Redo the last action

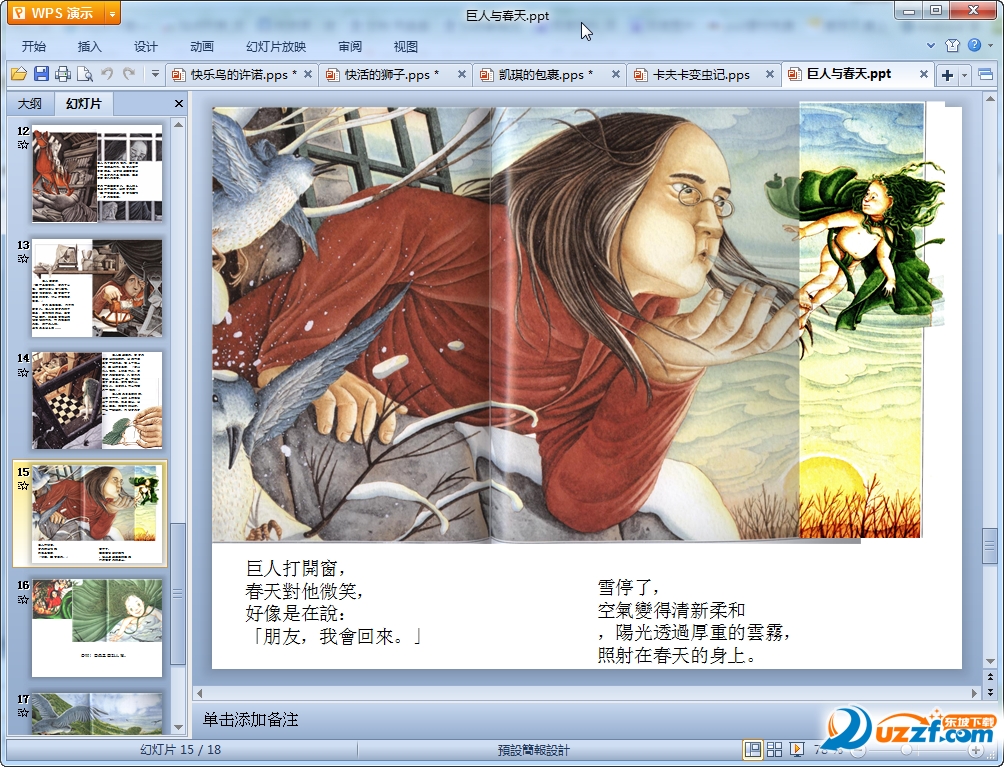point(129,74)
